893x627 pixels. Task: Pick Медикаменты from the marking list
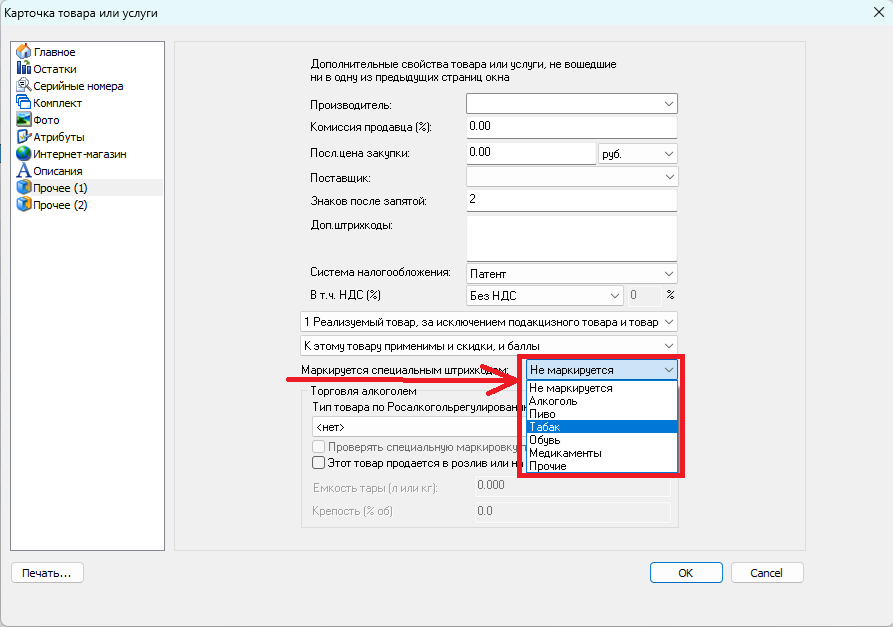click(x=602, y=453)
